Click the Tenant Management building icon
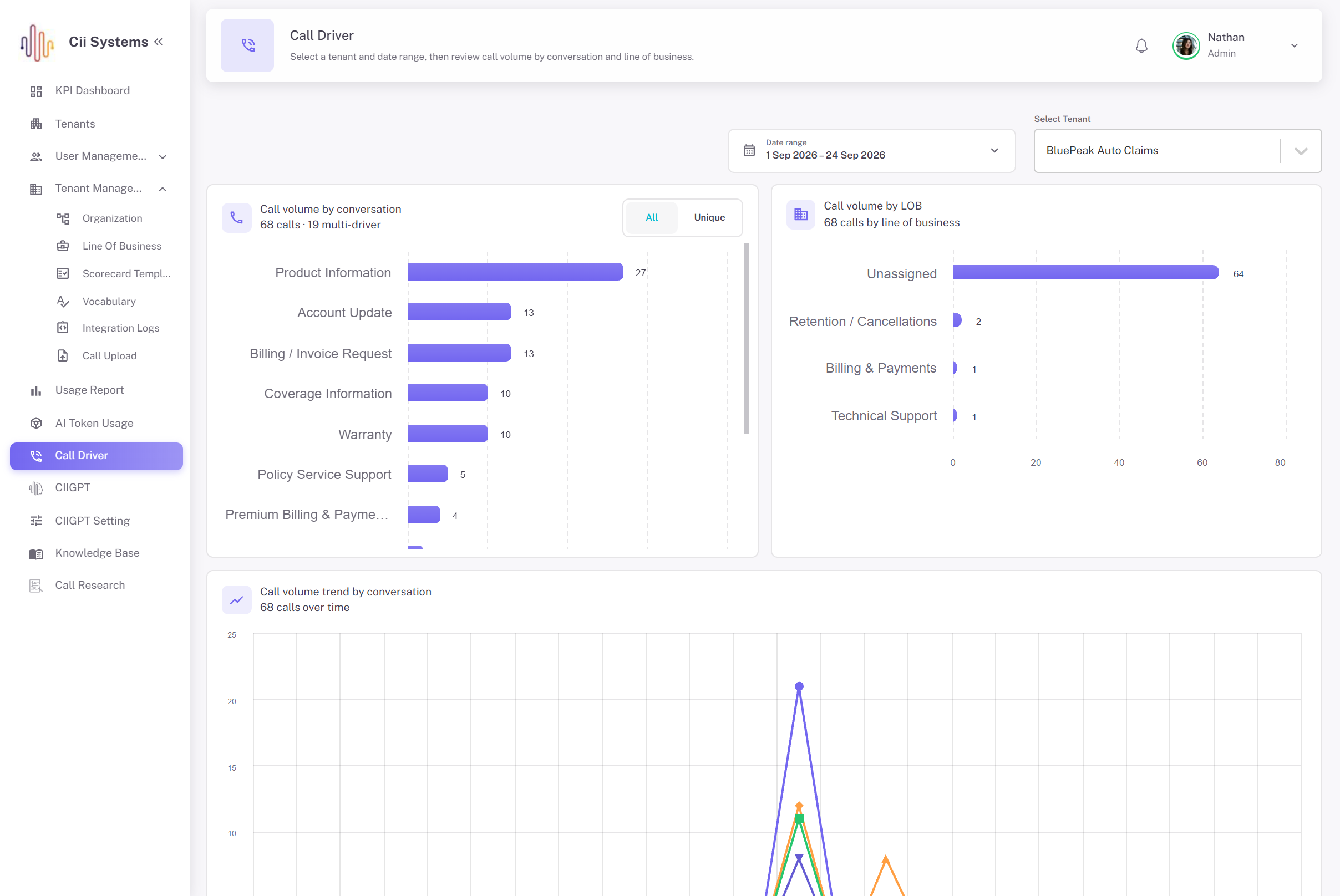Image resolution: width=1340 pixels, height=896 pixels. pyautogui.click(x=36, y=189)
